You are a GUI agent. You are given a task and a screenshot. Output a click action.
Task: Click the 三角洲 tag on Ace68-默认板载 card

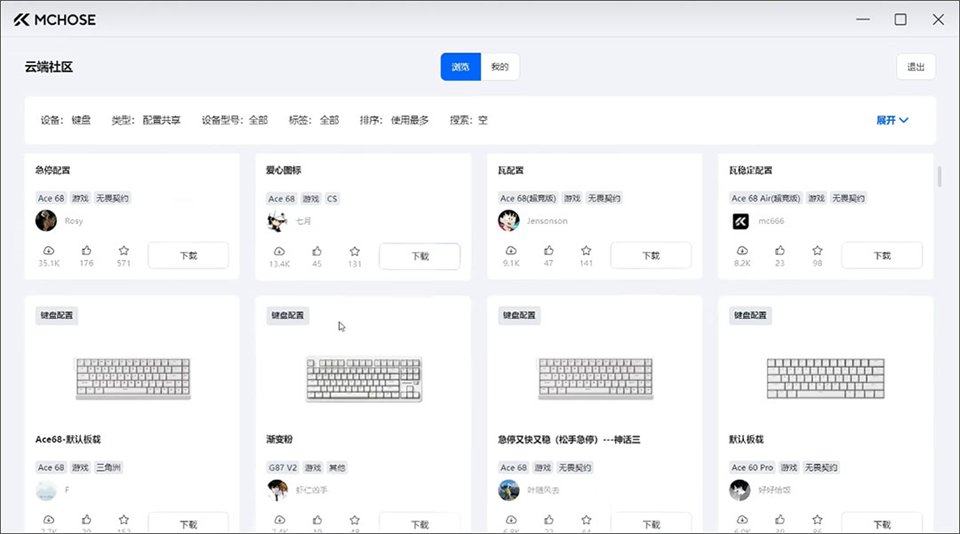108,467
